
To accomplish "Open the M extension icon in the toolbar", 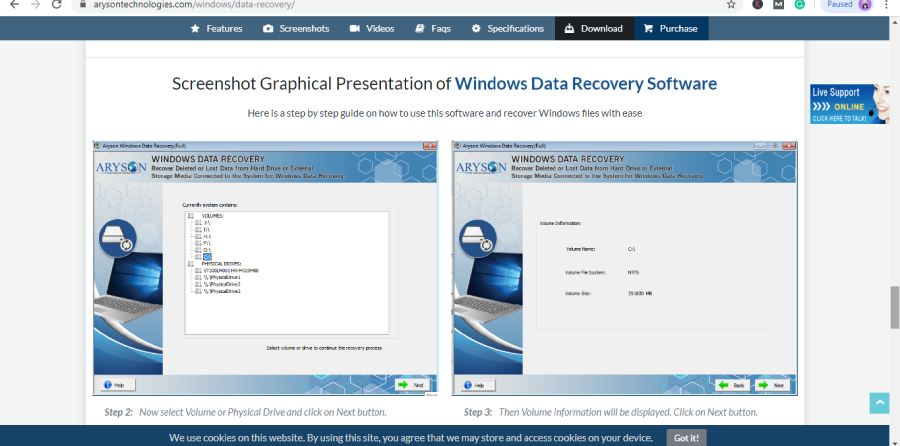I will click(x=778, y=5).
